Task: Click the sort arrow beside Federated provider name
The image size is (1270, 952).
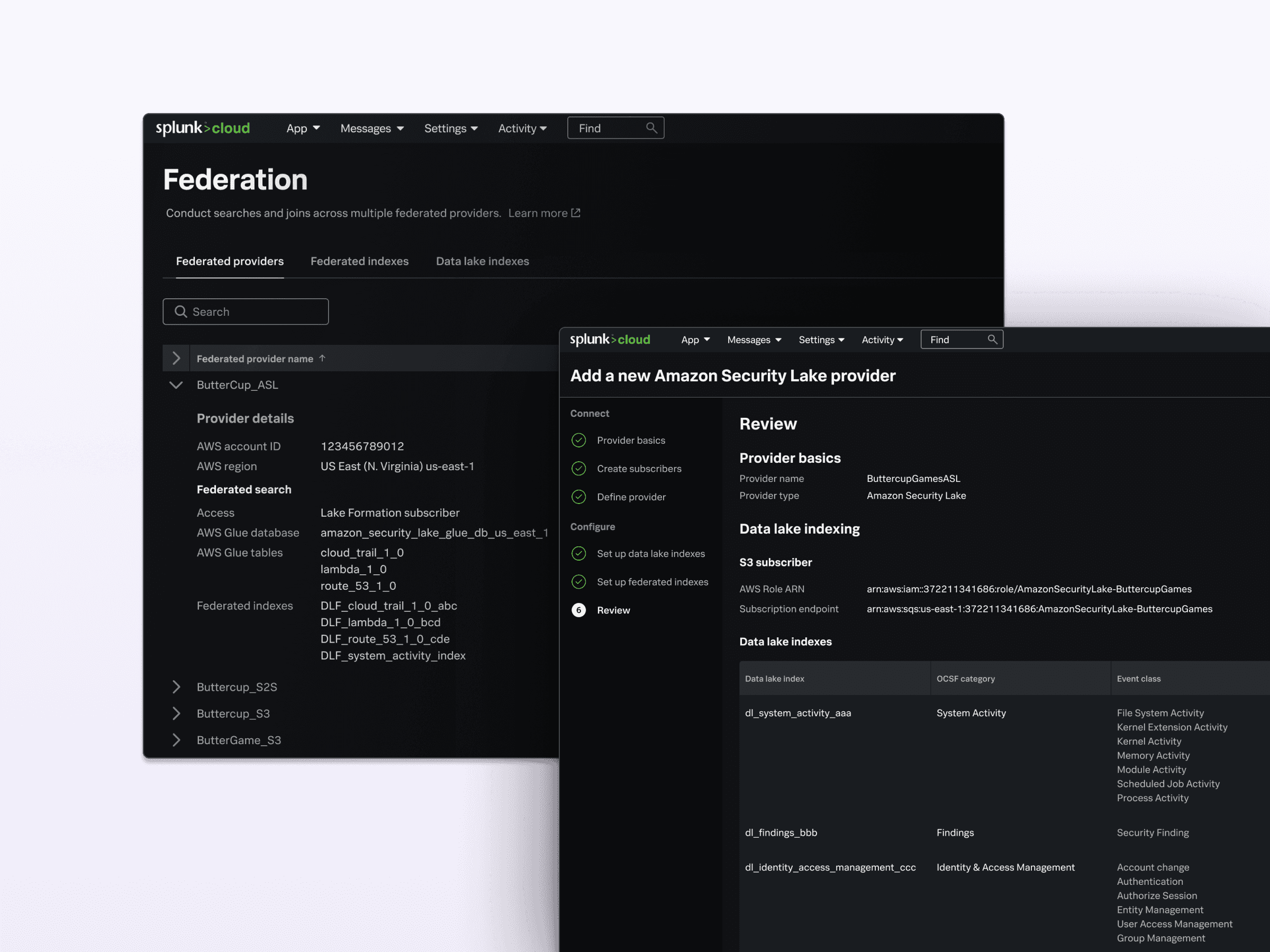Action: [x=323, y=358]
